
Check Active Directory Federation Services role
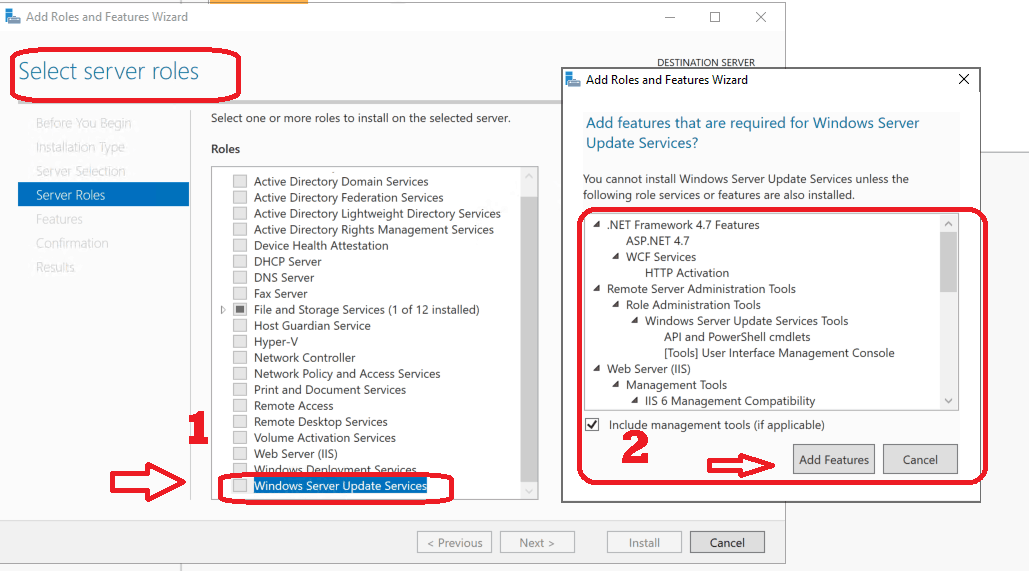coord(240,198)
